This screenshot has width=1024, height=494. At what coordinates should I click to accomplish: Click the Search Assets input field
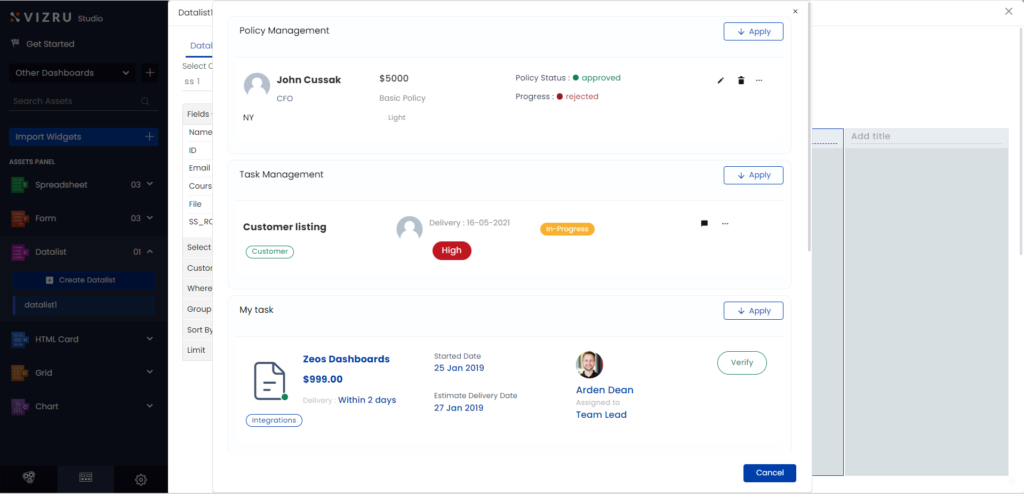click(x=75, y=101)
